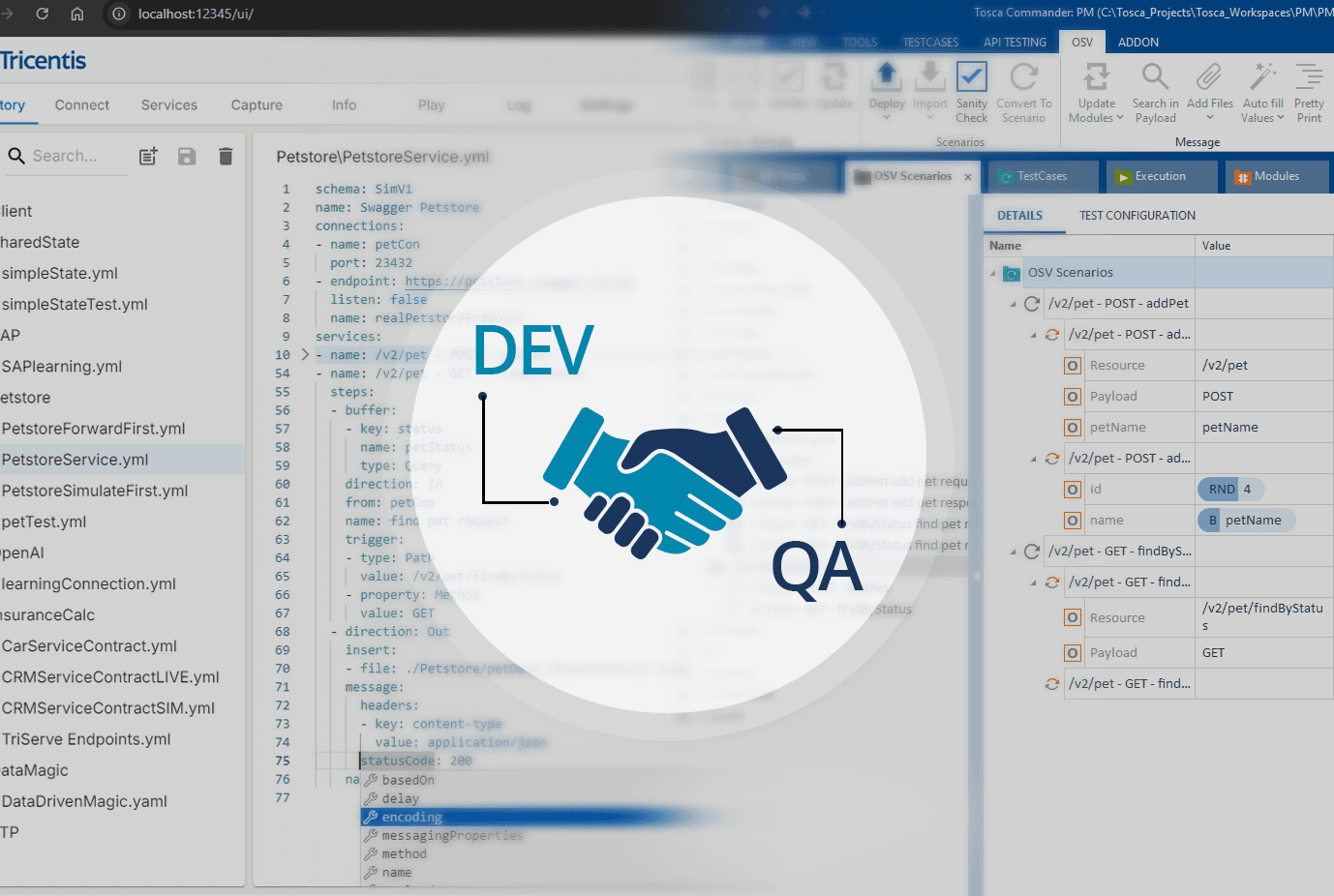Open PetstoreForwardFirst.yml
Image resolution: width=1334 pixels, height=896 pixels.
click(x=93, y=429)
